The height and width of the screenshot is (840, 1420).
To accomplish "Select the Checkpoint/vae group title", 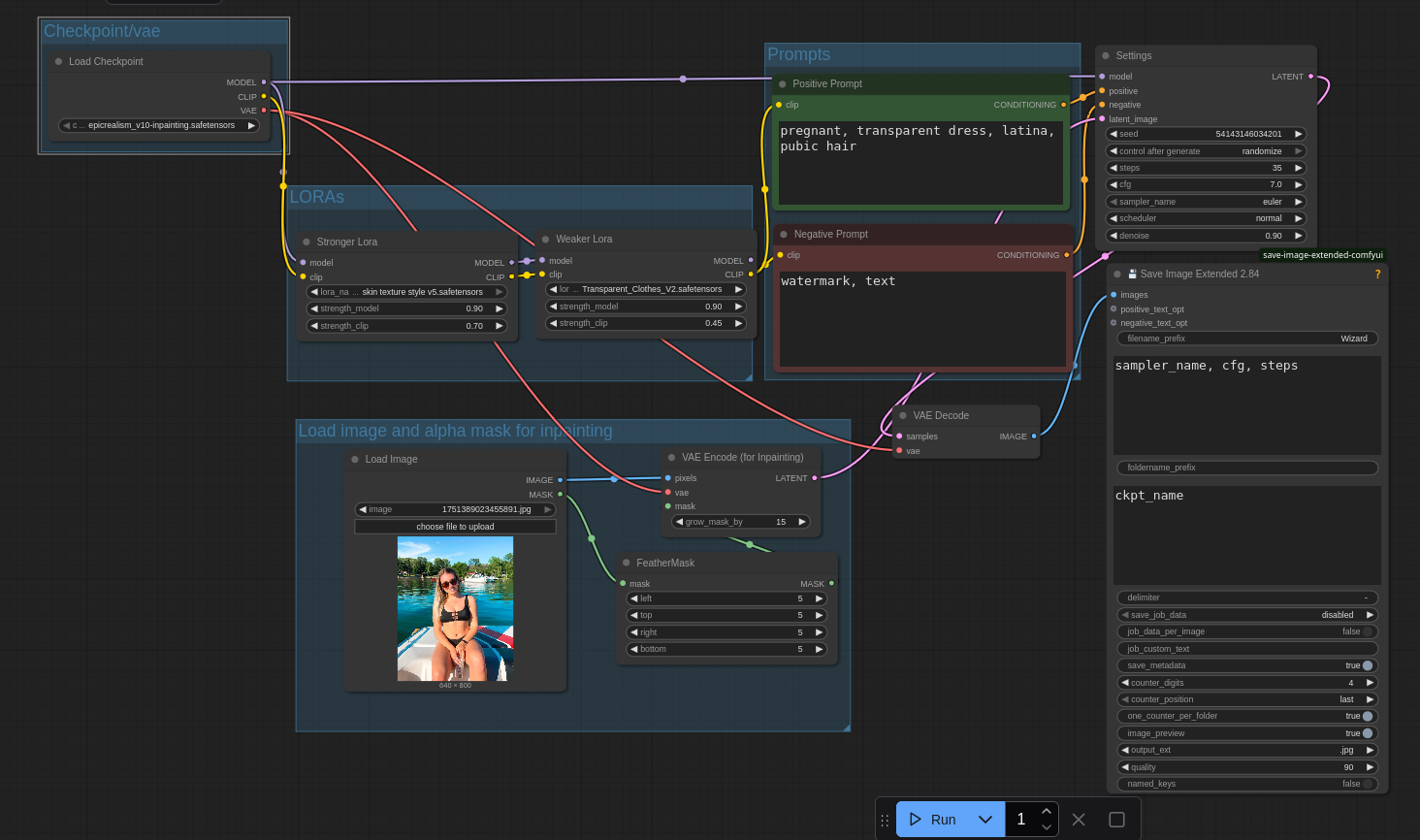I will pos(102,31).
